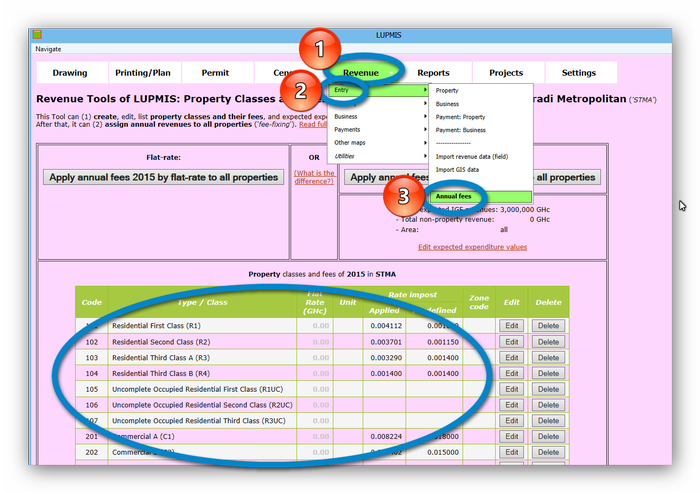Click 'Uncomplete Occupied Residential First Class (R1UC)' text
Image resolution: width=700 pixels, height=493 pixels.
tap(197, 389)
